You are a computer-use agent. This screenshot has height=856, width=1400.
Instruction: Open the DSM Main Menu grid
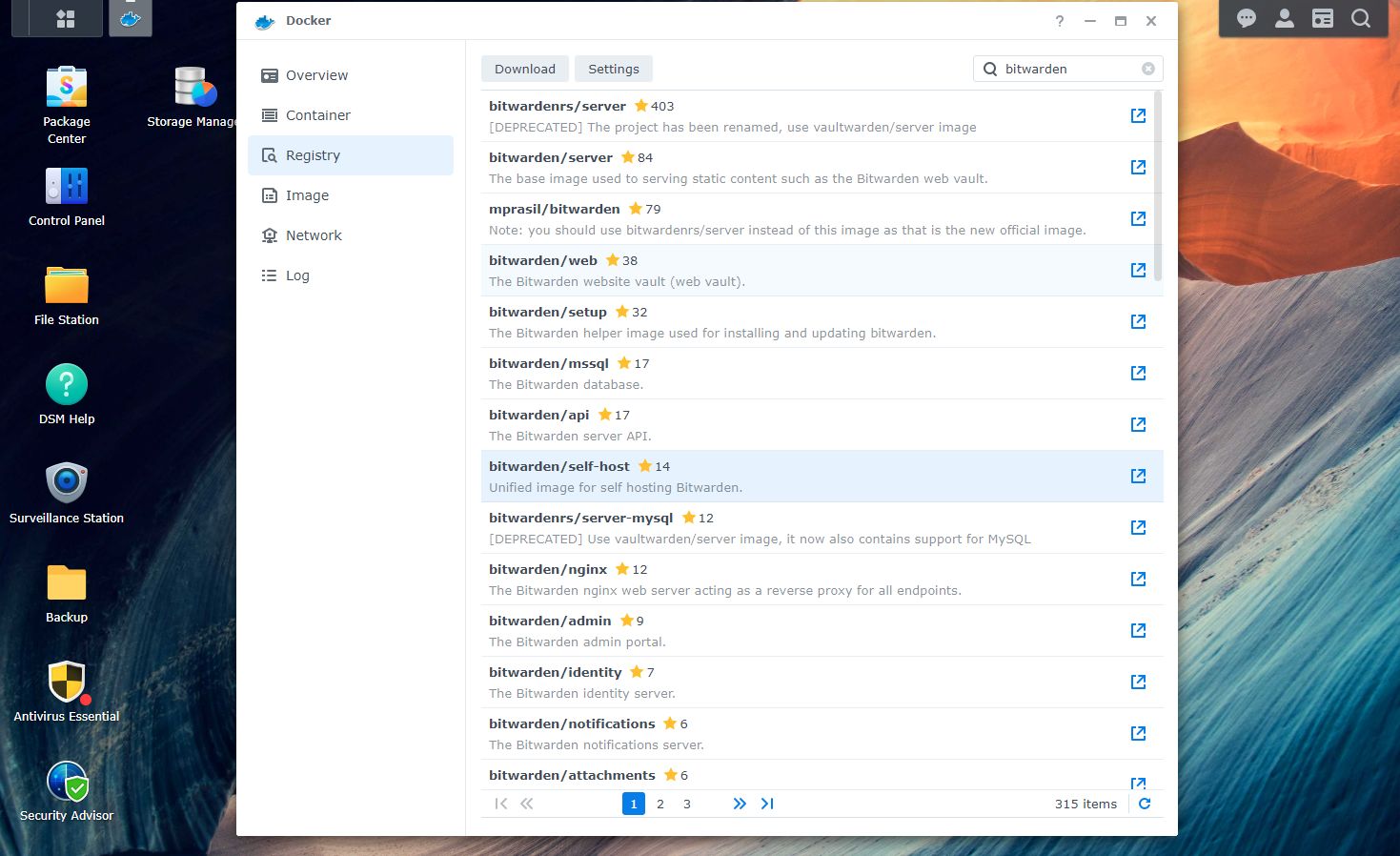65,18
